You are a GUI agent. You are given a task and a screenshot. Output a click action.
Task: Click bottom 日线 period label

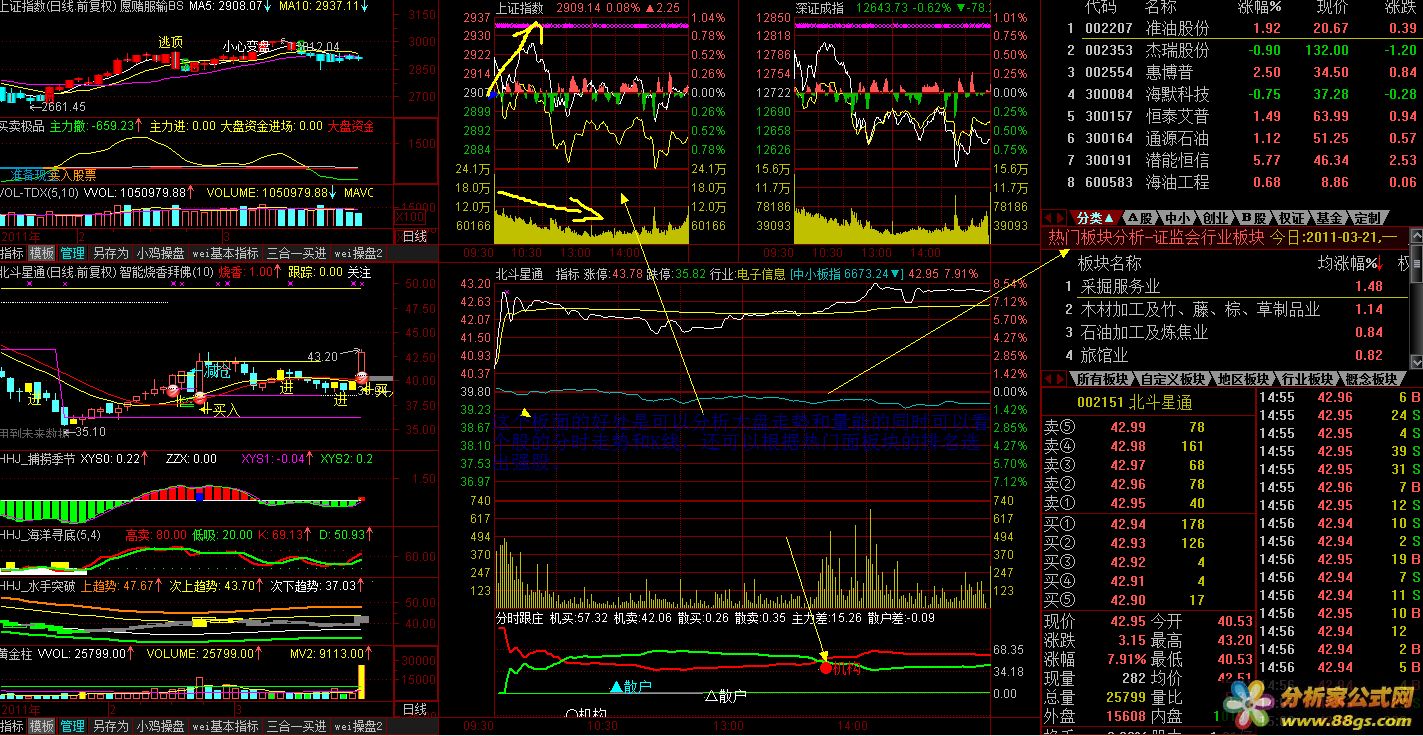click(x=414, y=709)
